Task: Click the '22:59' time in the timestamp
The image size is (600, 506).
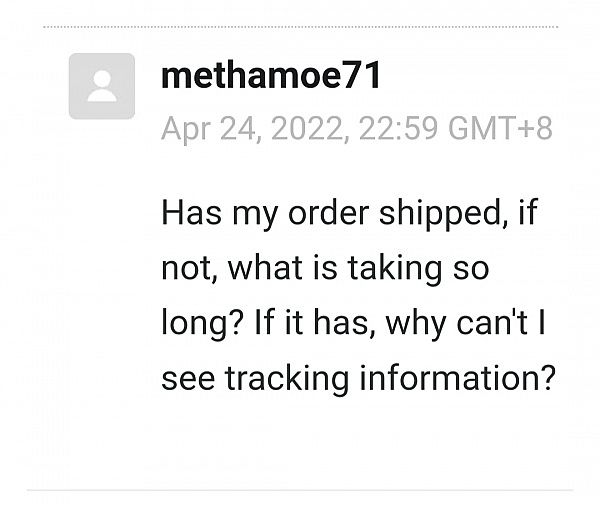Action: tap(398, 128)
